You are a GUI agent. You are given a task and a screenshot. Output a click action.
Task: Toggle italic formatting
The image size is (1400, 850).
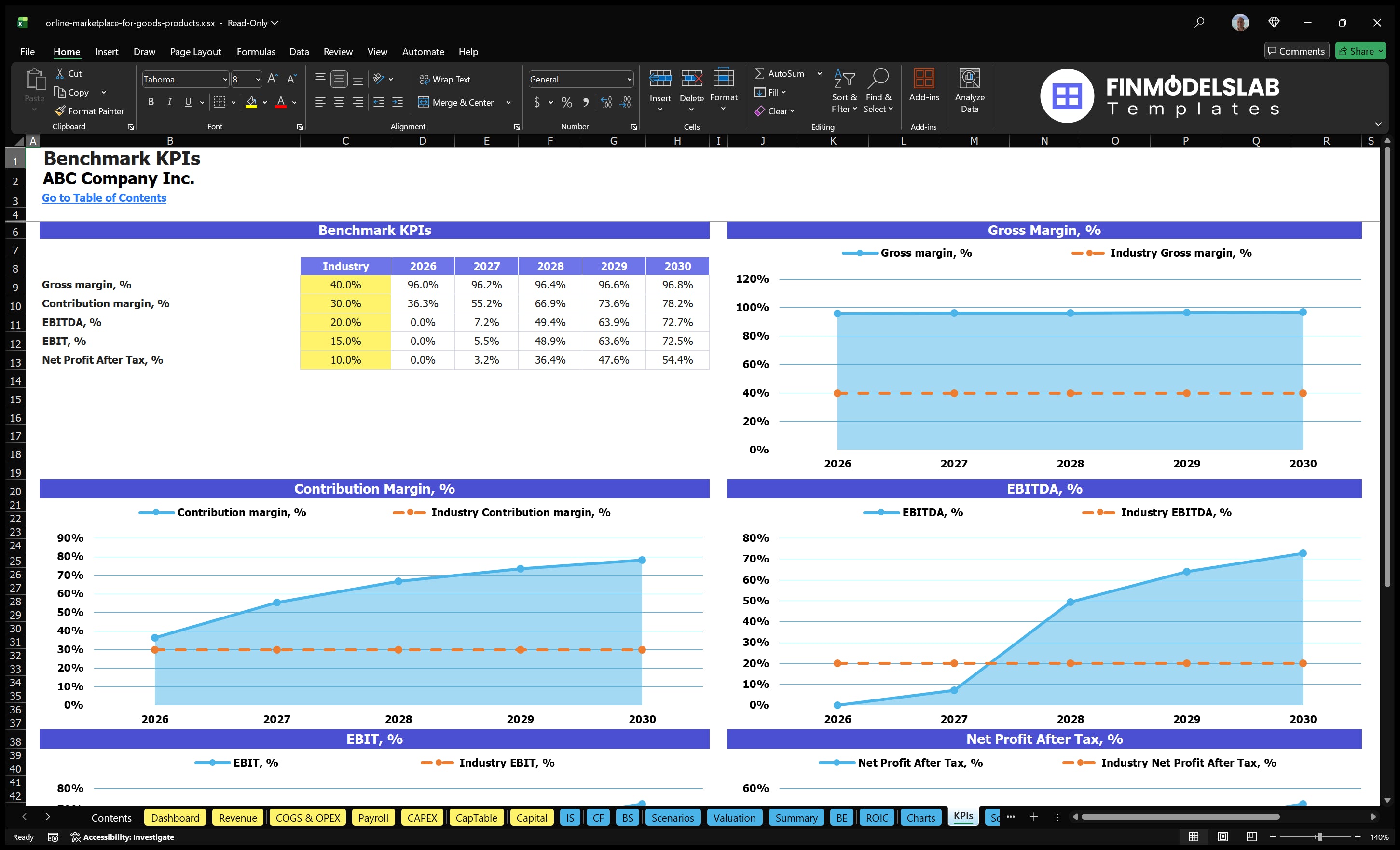tap(169, 102)
